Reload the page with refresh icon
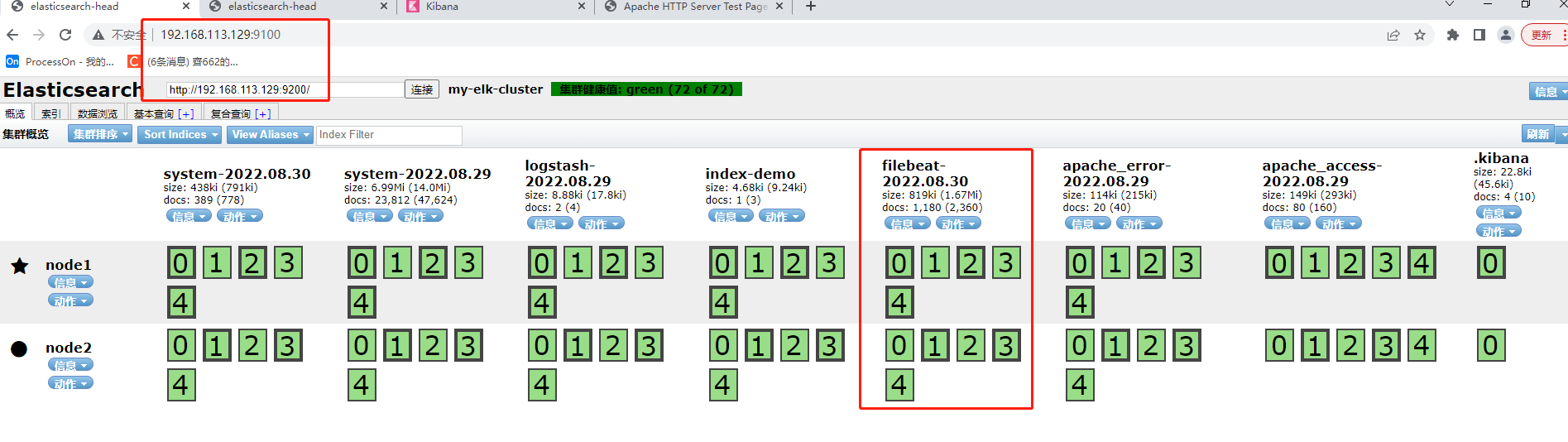Screen dimensions: 1568x442 point(65,35)
